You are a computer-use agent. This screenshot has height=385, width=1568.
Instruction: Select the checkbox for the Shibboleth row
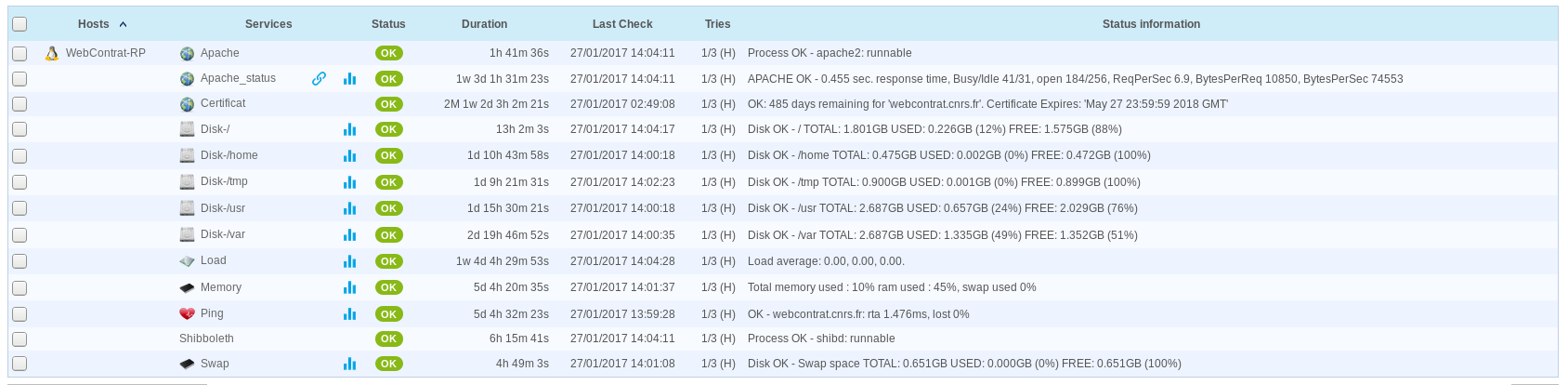tap(20, 339)
